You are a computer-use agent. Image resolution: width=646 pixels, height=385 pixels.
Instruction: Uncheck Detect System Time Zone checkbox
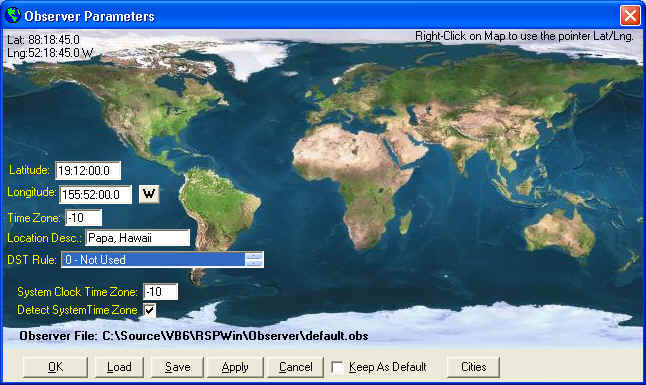click(x=150, y=310)
